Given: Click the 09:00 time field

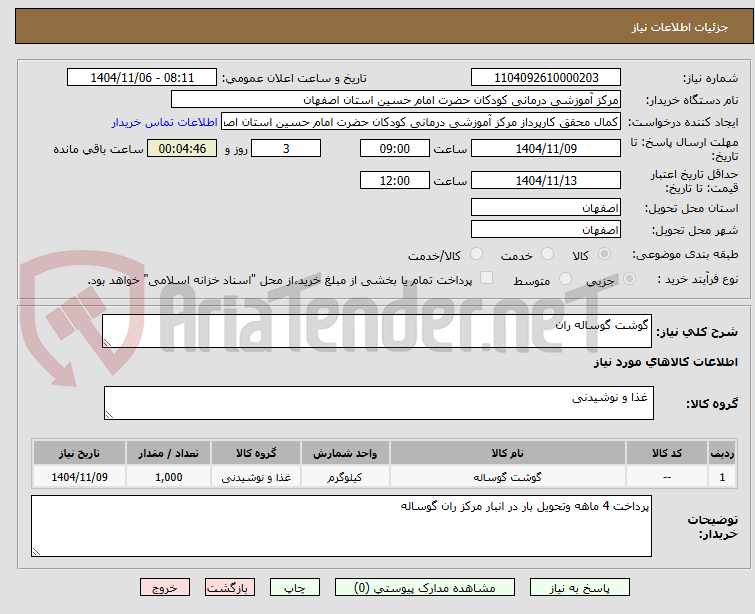Looking at the screenshot, I should (x=395, y=148).
